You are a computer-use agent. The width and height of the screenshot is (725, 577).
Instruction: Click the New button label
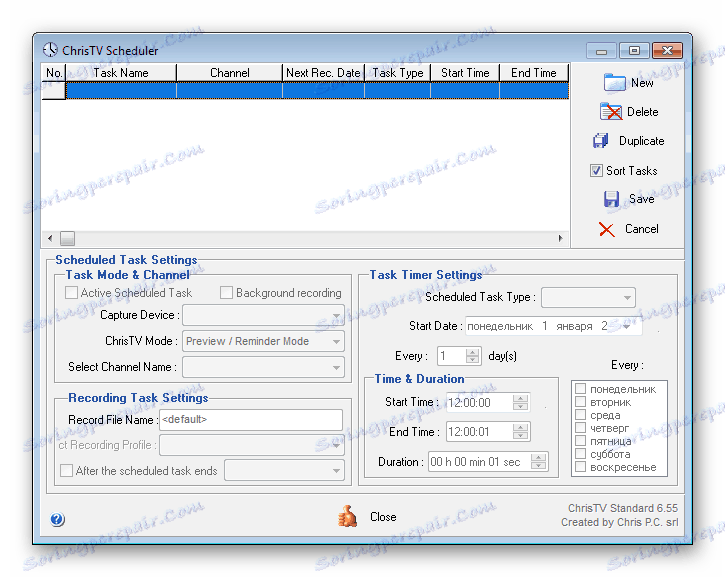(x=642, y=83)
